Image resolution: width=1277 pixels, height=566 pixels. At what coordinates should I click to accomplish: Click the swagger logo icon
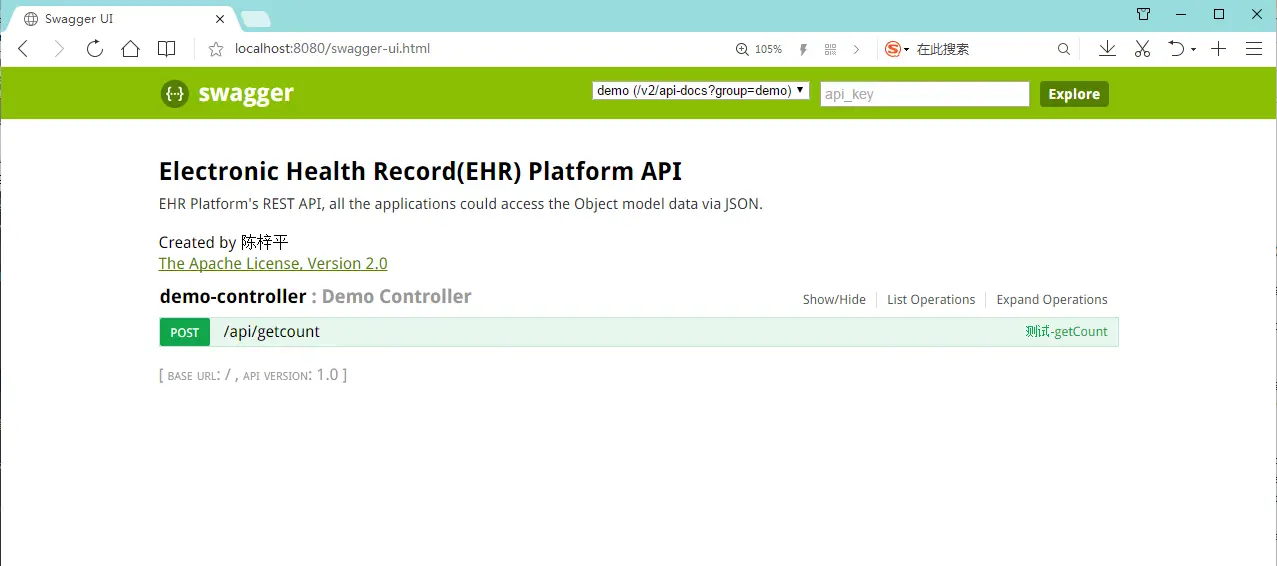[x=174, y=94]
